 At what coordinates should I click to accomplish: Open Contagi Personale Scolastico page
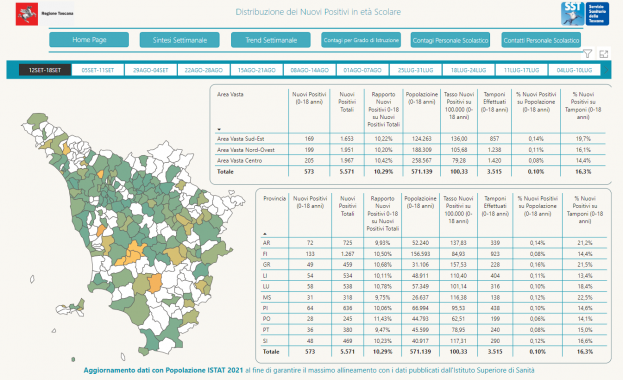450,40
